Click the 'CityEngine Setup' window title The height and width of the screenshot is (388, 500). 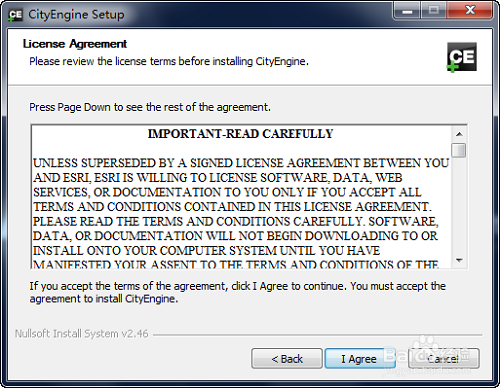(x=76, y=15)
